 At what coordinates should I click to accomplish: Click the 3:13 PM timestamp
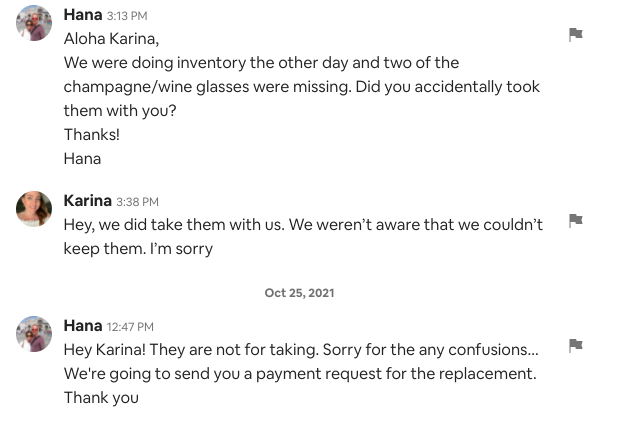[x=127, y=16]
